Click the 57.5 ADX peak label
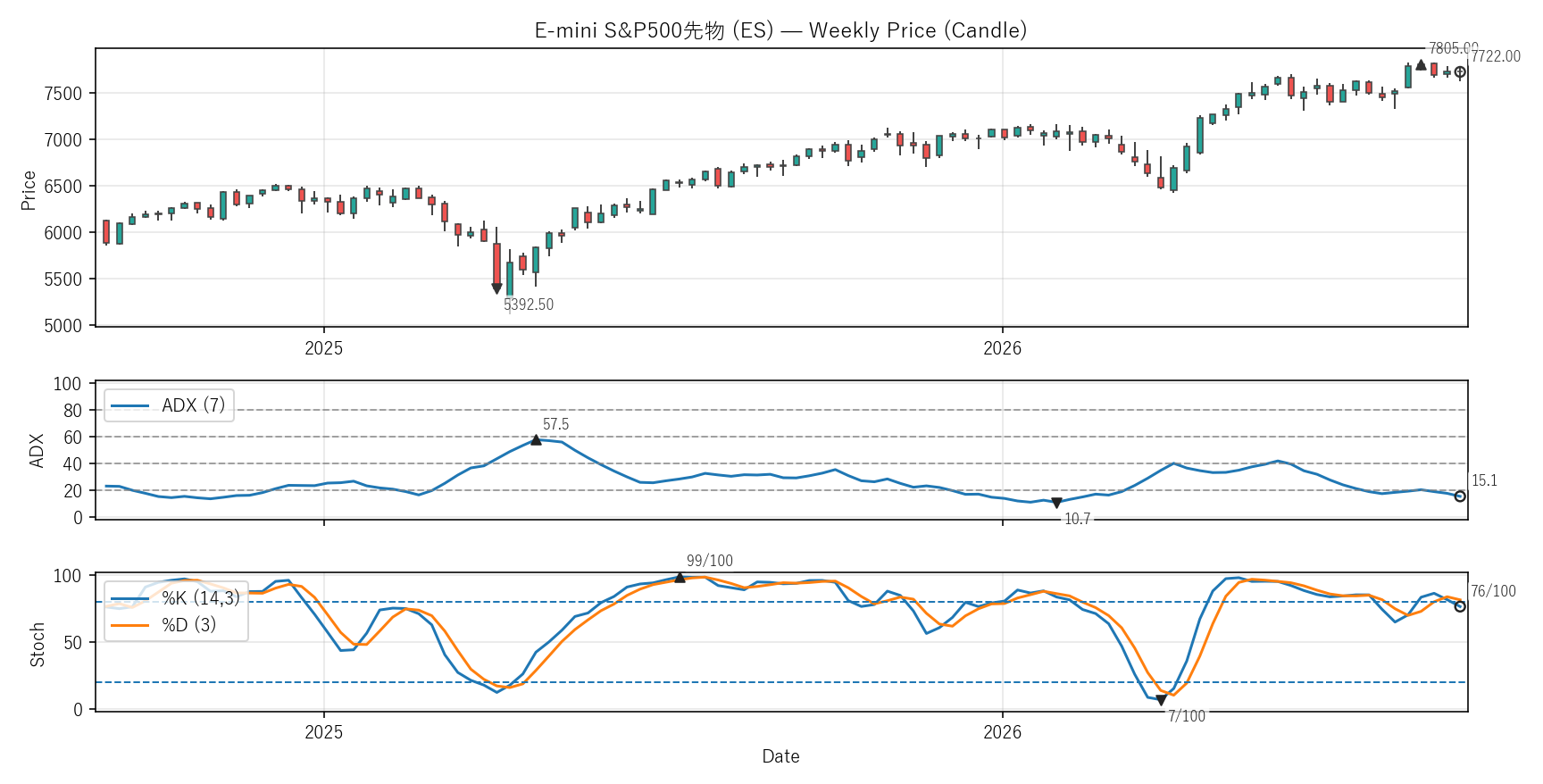The height and width of the screenshot is (784, 1543). pyautogui.click(x=555, y=424)
